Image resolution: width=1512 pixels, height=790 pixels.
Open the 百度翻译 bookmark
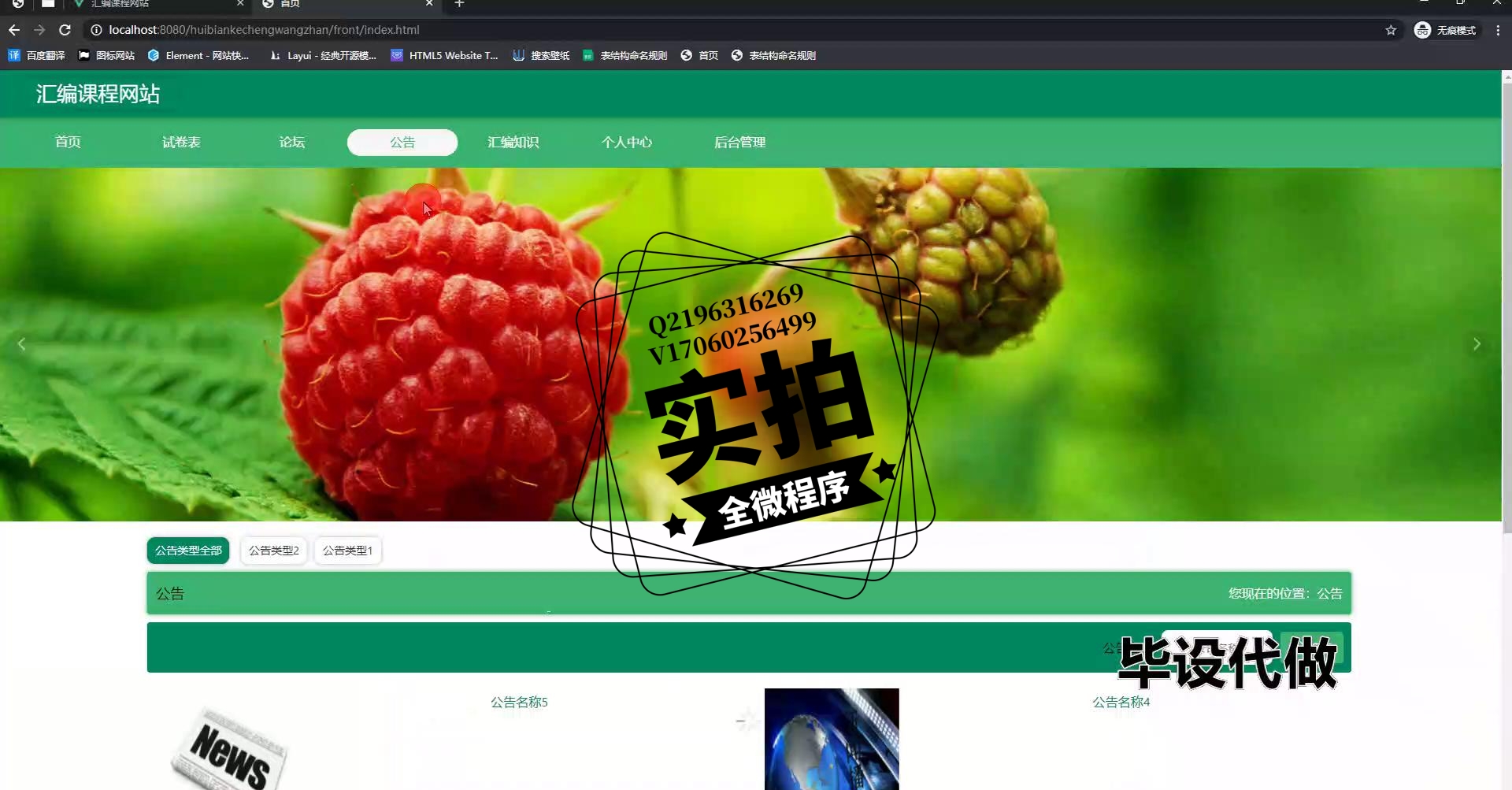coord(36,55)
